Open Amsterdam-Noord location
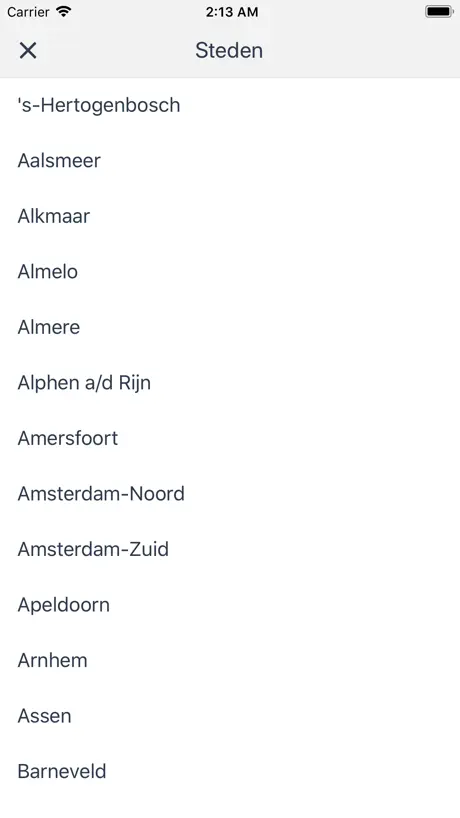The height and width of the screenshot is (818, 460). coord(230,494)
